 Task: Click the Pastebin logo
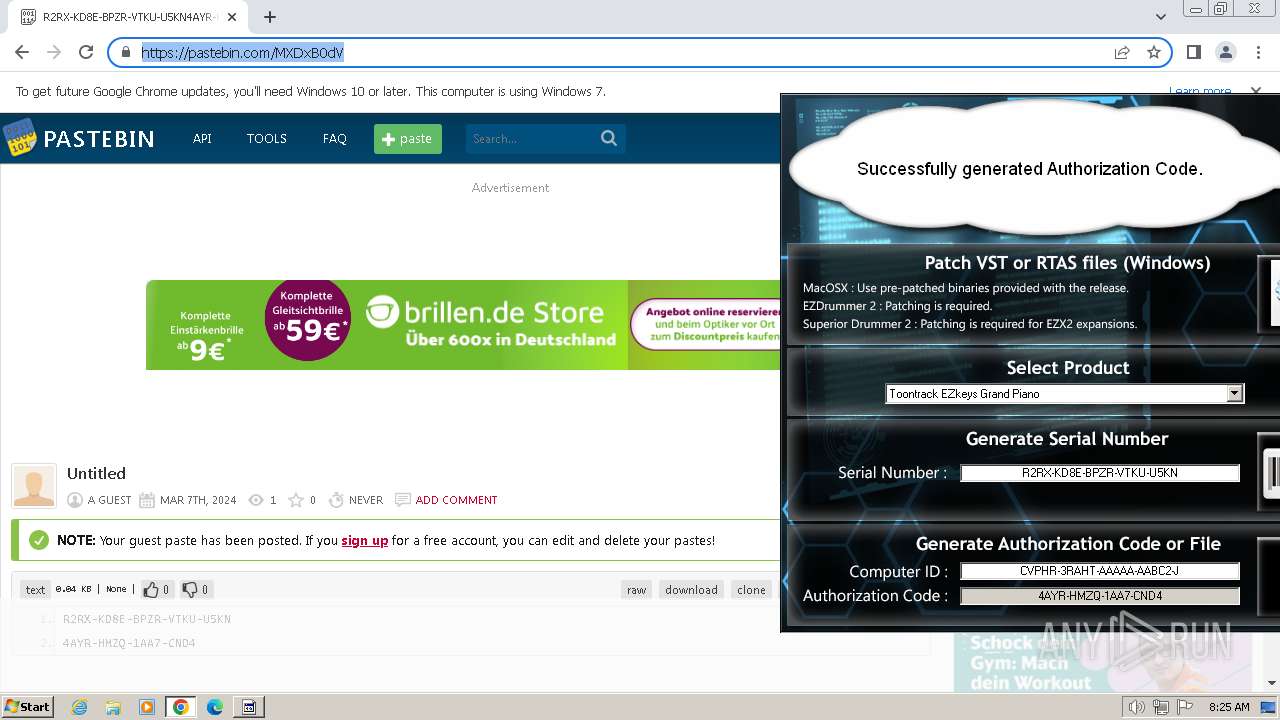78,138
